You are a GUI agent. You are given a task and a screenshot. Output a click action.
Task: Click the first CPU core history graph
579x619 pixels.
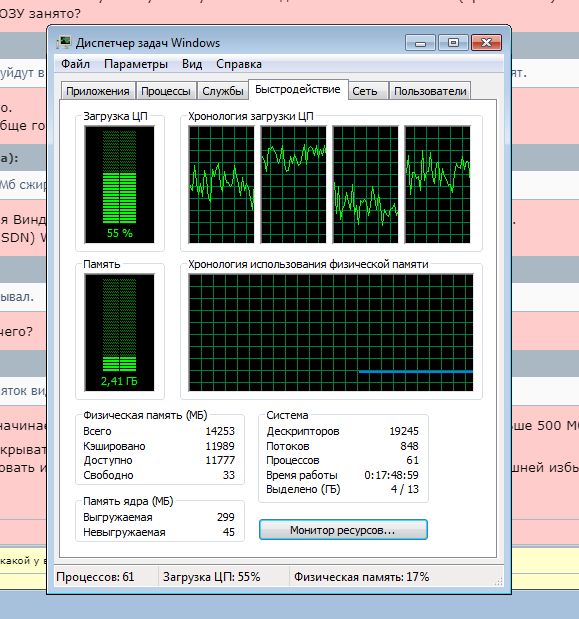click(221, 184)
